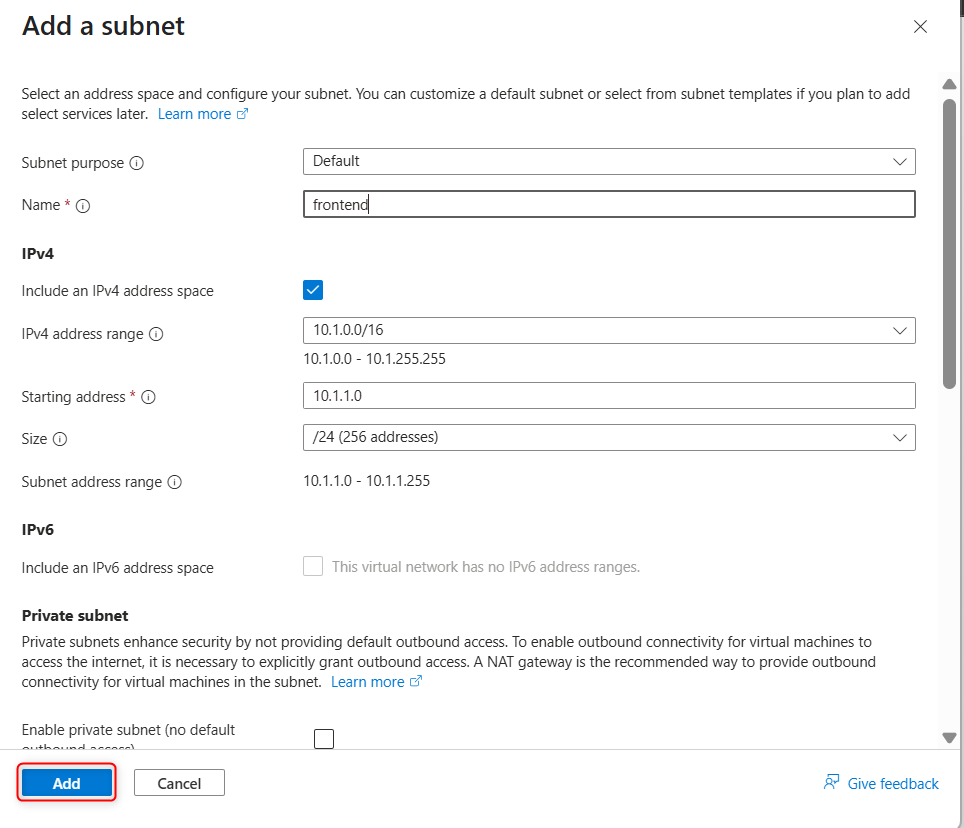Open the IPv4 address range dropdown

click(x=609, y=331)
